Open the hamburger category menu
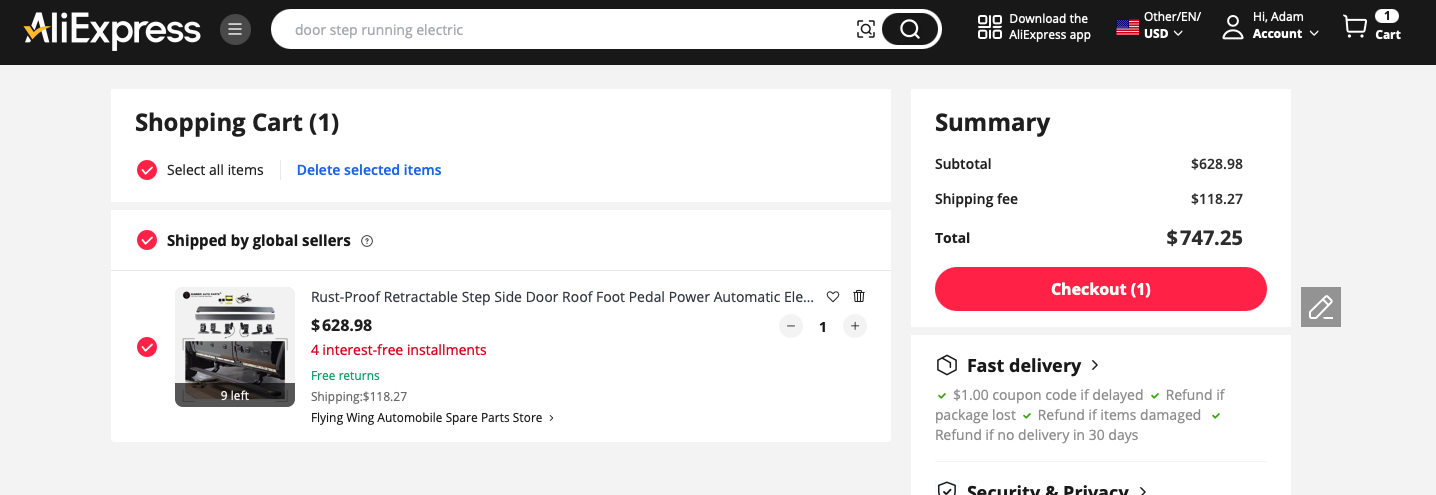This screenshot has height=495, width=1436. 235,29
